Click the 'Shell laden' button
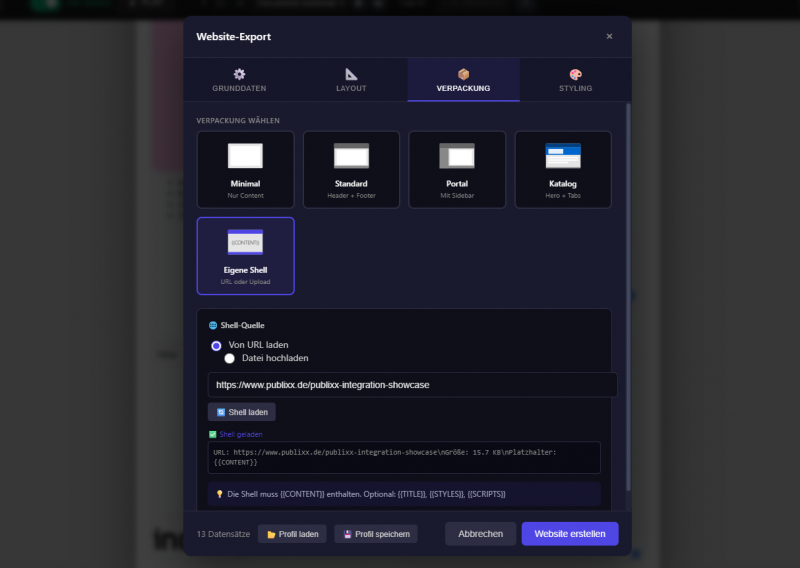This screenshot has width=800, height=568. point(242,412)
